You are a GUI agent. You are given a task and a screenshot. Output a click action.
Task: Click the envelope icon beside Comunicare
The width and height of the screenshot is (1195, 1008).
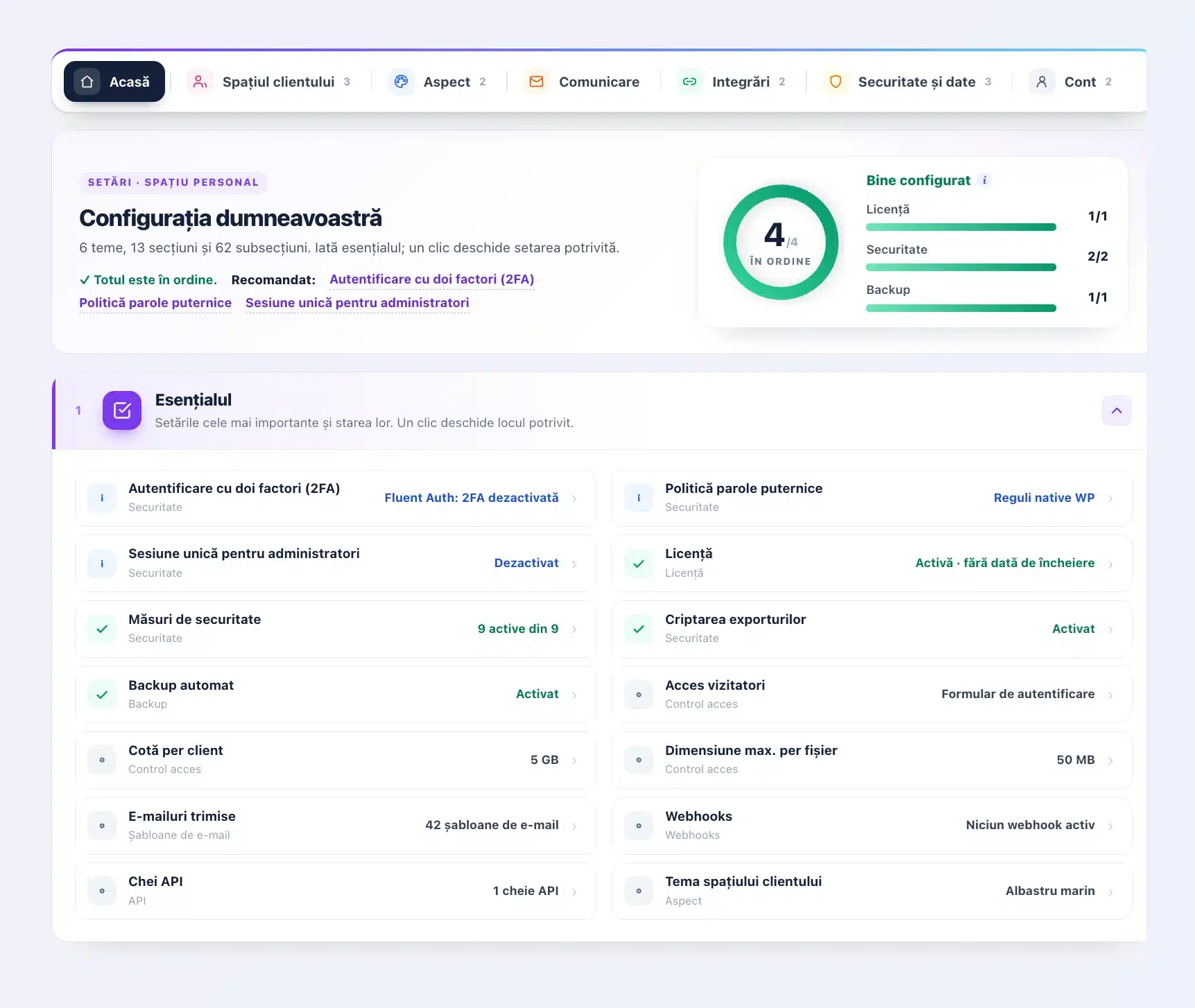536,82
